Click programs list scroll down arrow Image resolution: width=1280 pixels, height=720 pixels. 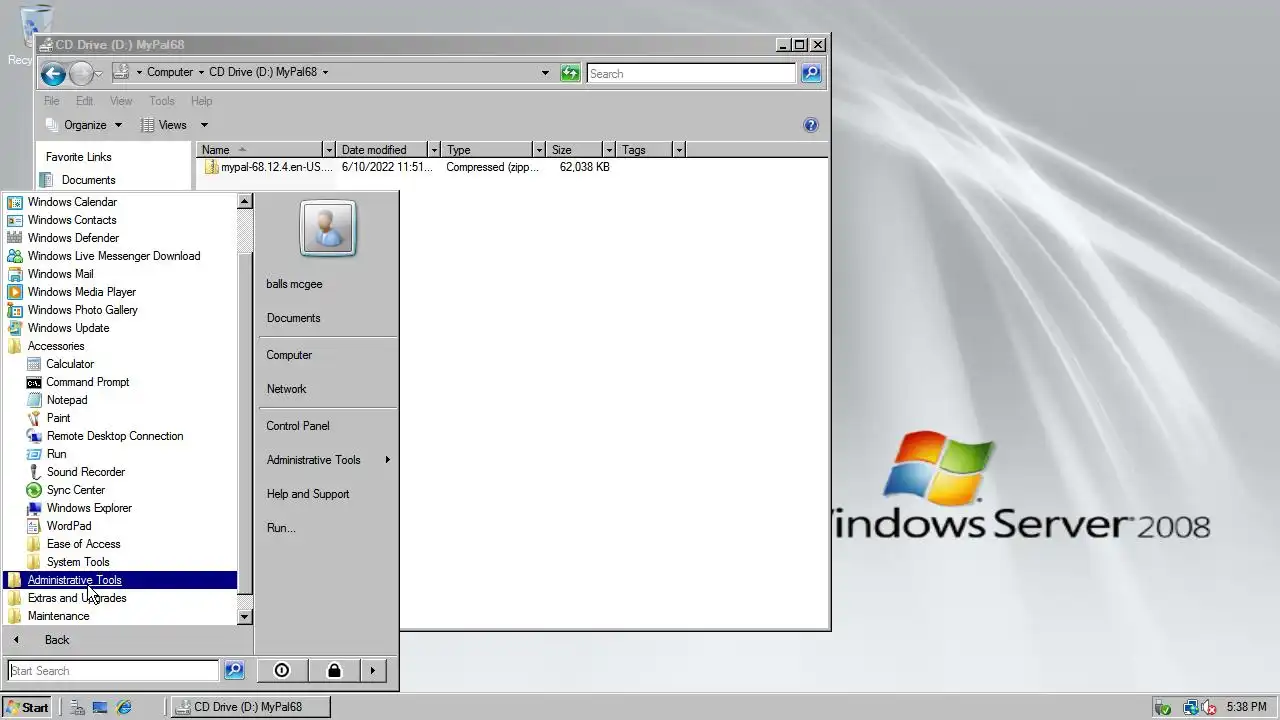[245, 617]
